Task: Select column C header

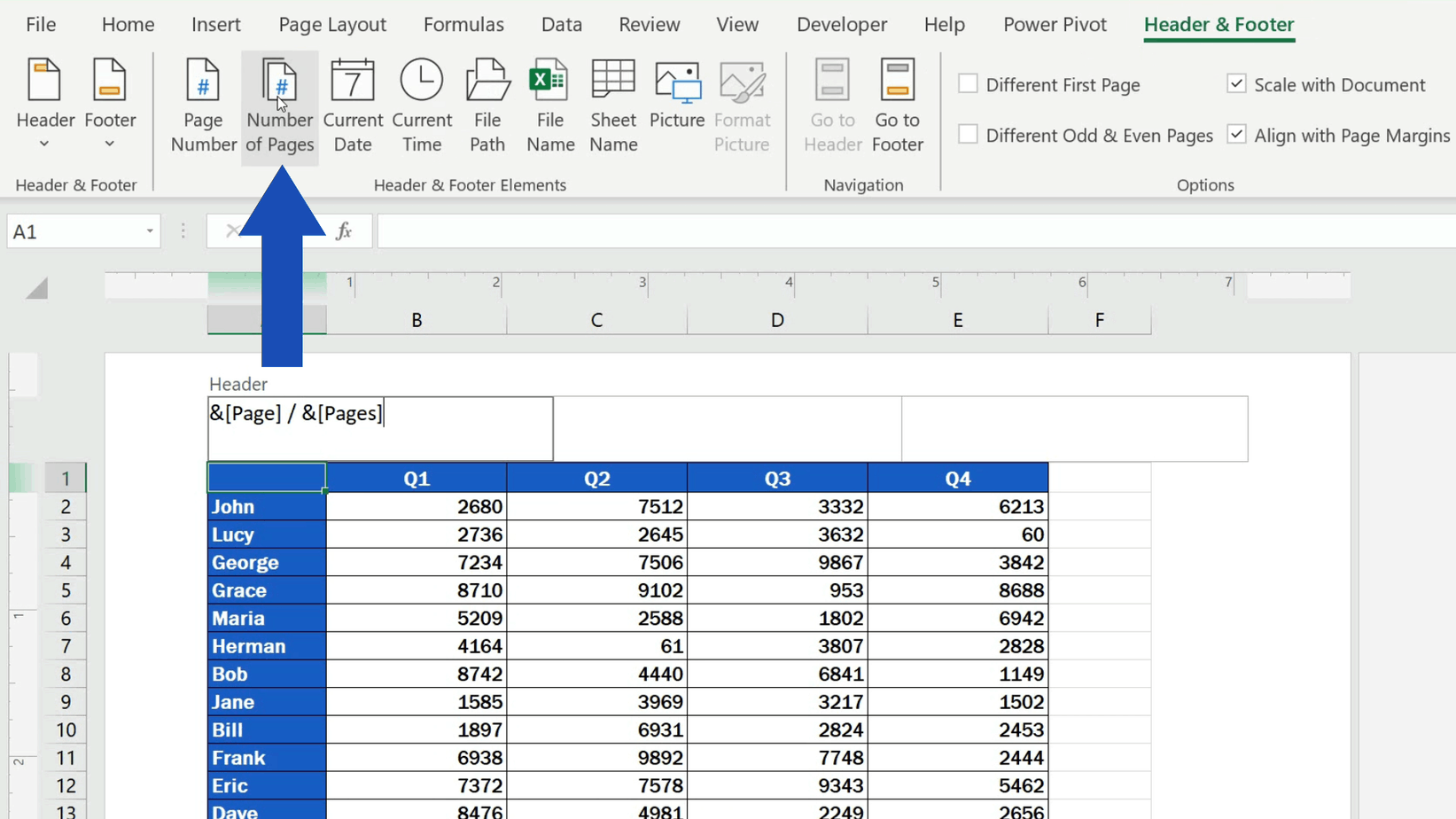Action: [597, 320]
